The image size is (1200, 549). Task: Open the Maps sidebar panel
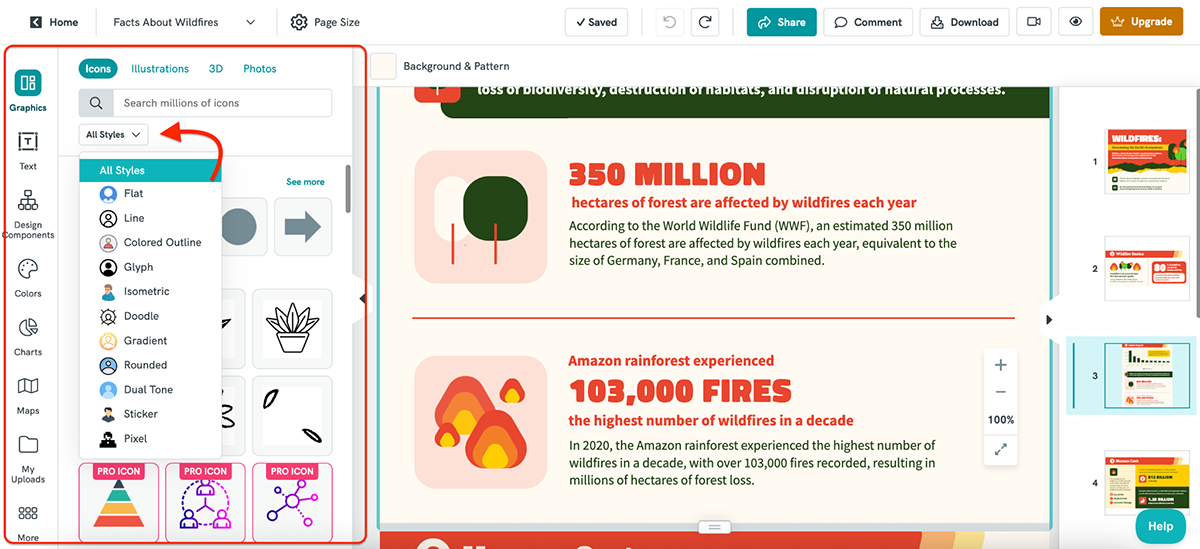(x=28, y=396)
